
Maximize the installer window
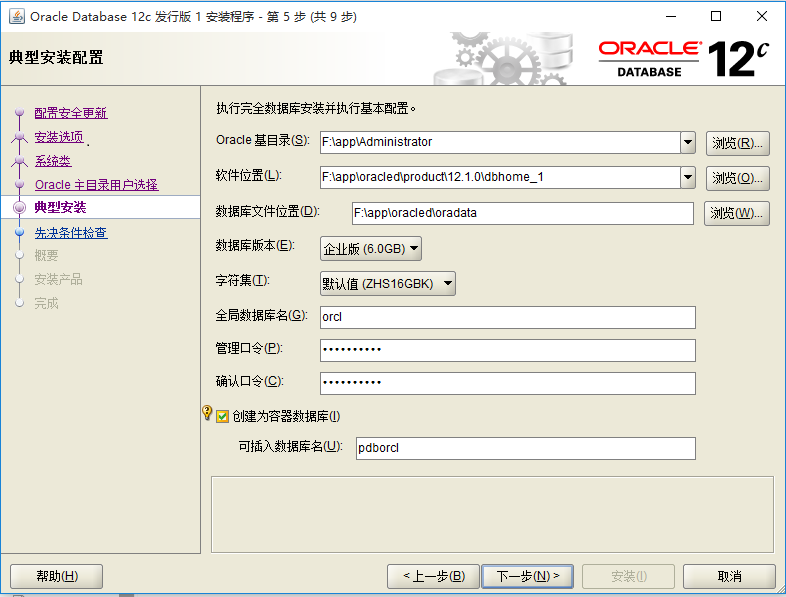pyautogui.click(x=716, y=16)
